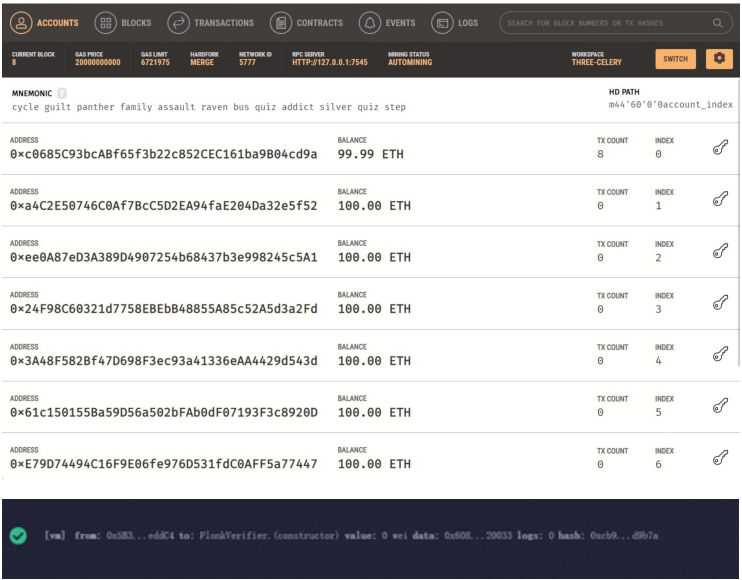Focus the block numbers or tx hashes search field
The height and width of the screenshot is (580, 742).
[605, 23]
